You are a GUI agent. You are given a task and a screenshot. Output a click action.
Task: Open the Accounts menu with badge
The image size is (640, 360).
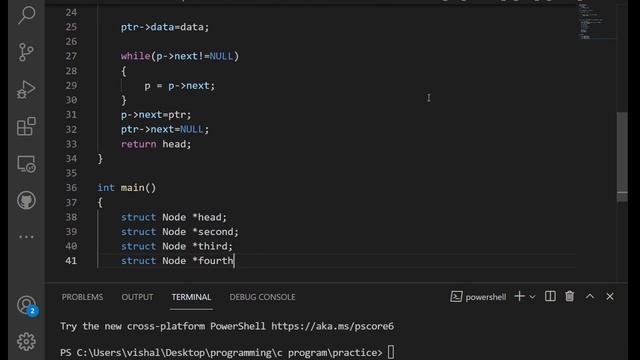[x=27, y=306]
